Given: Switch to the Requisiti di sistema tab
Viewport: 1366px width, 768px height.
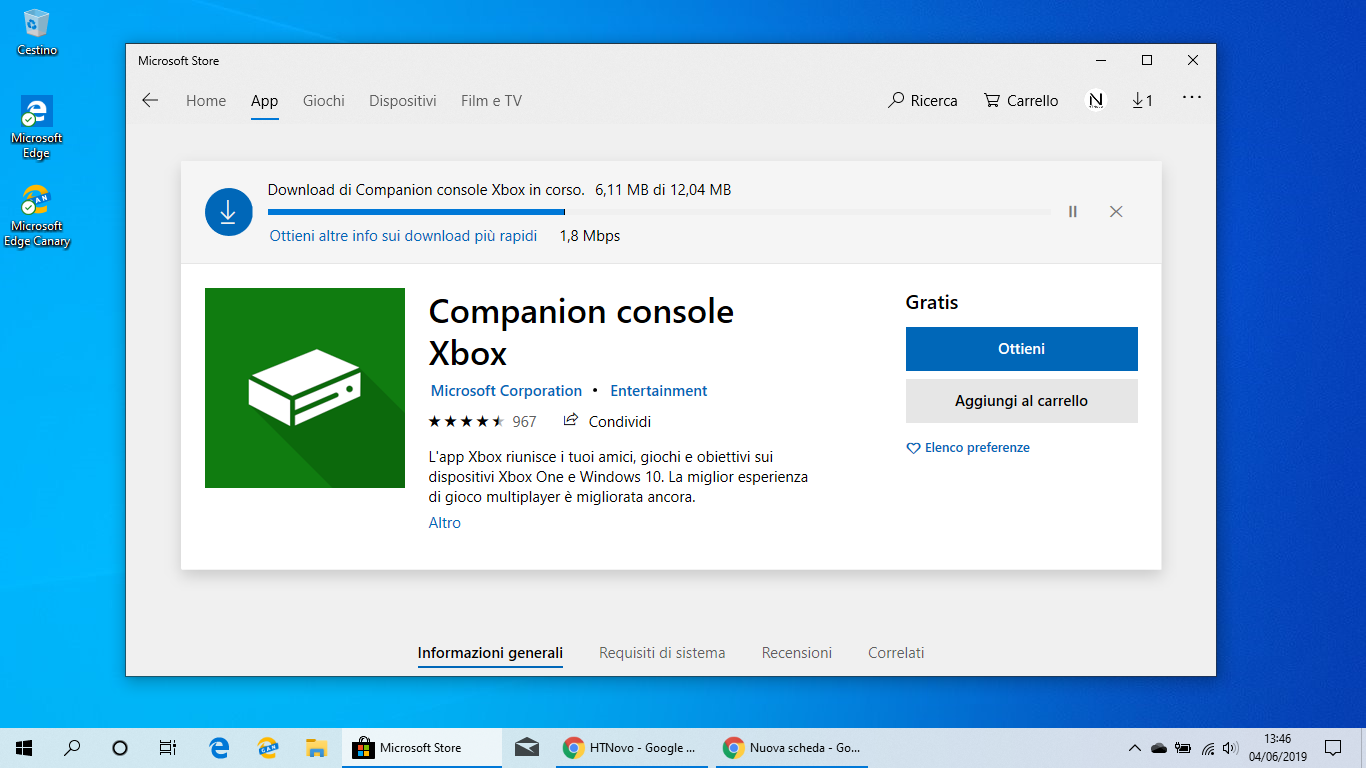Looking at the screenshot, I should pos(662,653).
